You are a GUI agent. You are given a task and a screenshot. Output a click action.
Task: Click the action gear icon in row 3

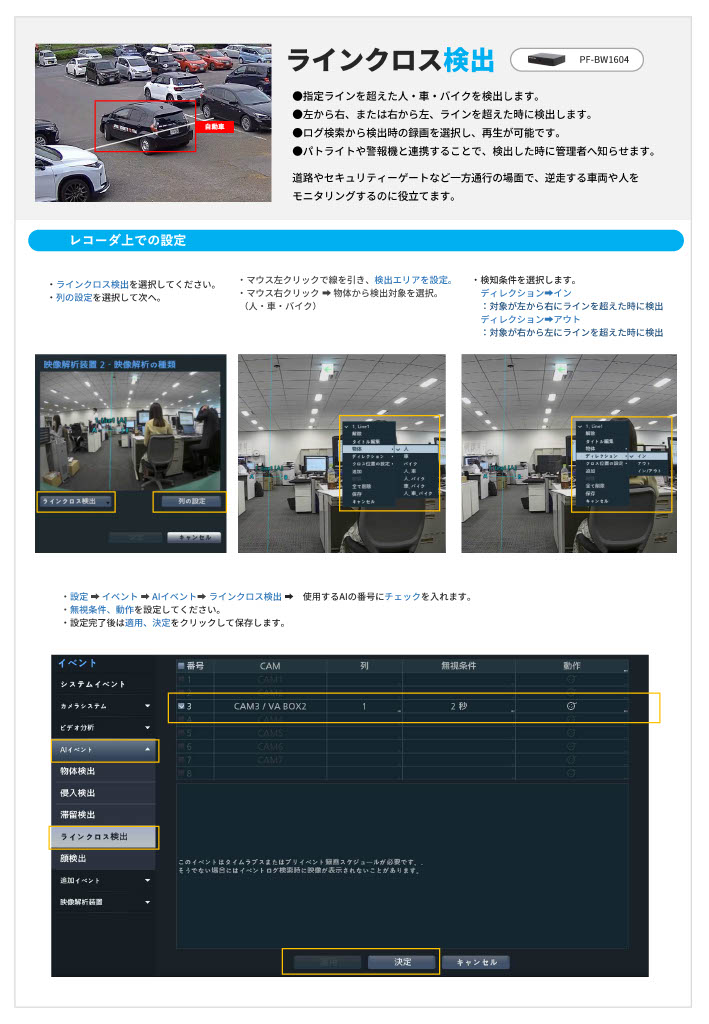[x=571, y=706]
